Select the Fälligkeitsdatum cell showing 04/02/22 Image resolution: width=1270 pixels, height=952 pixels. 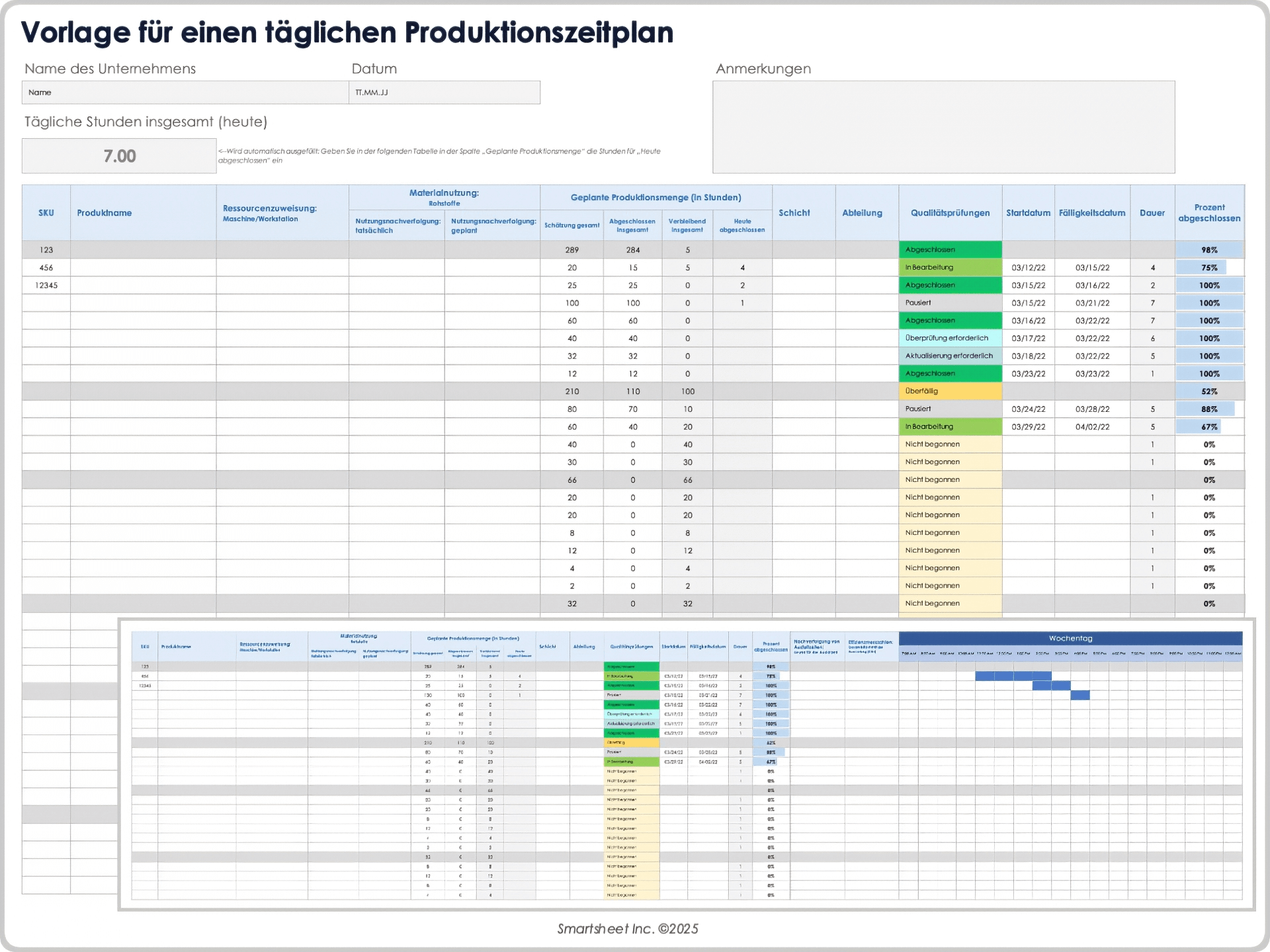point(1092,426)
